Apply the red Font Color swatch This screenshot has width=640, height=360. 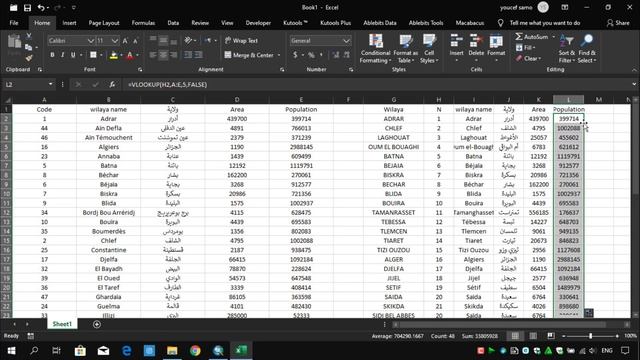(130, 55)
